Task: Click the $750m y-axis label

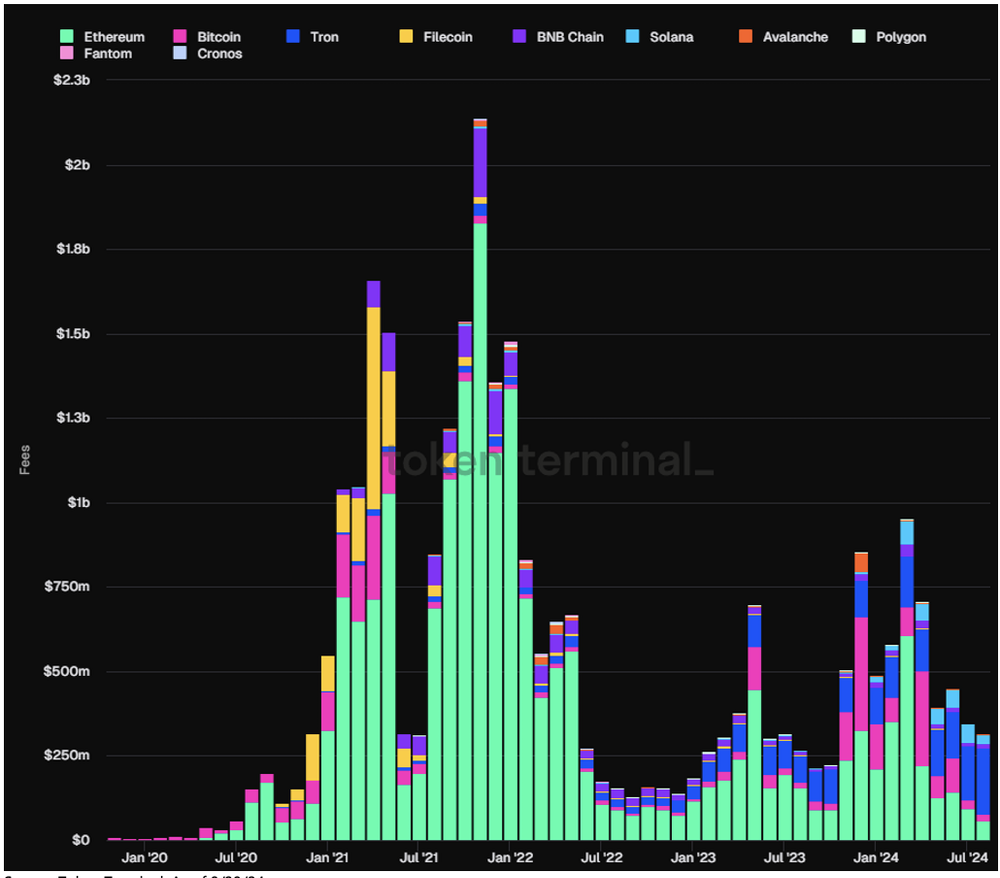Action: point(67,587)
